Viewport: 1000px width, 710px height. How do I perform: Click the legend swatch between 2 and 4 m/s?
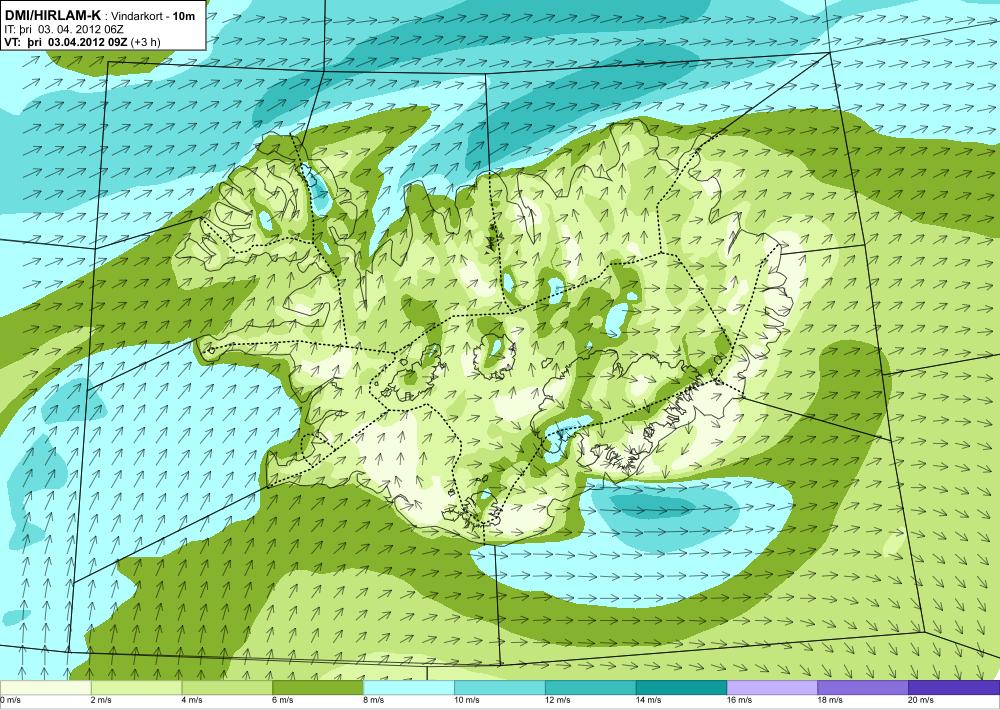point(136,688)
